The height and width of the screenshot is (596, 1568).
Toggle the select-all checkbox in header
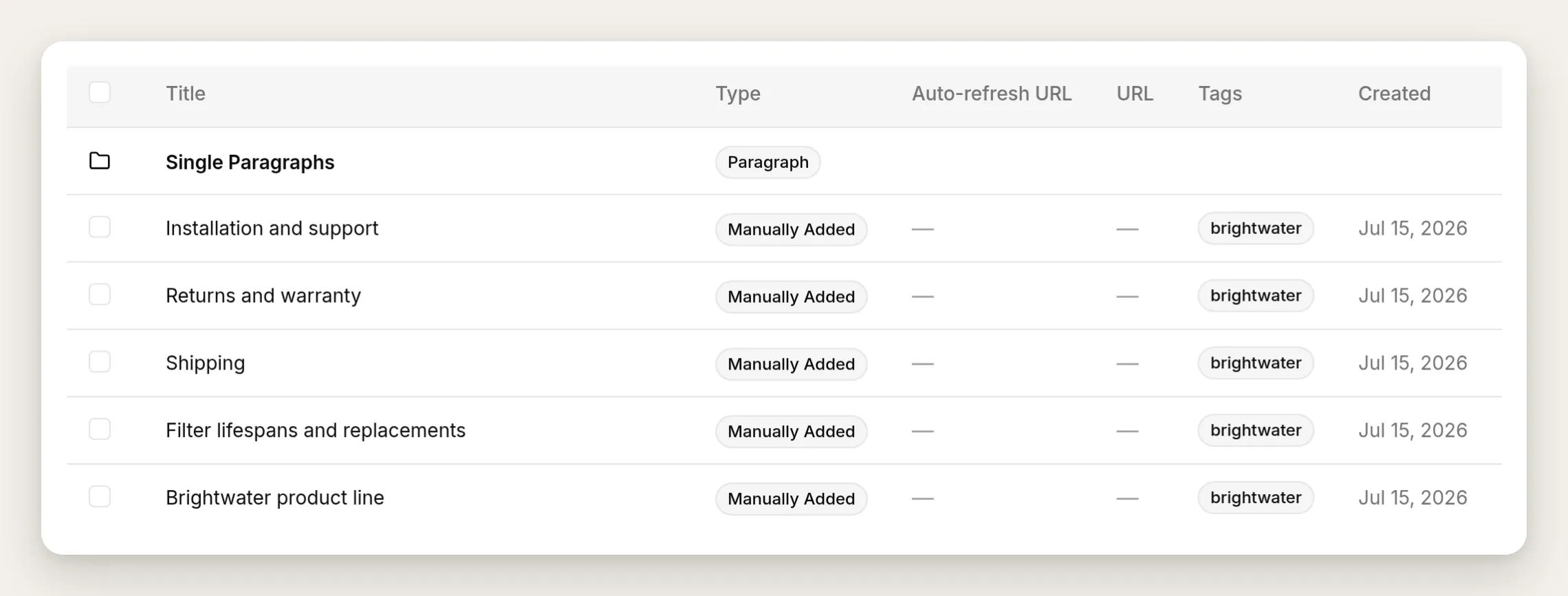click(x=100, y=92)
